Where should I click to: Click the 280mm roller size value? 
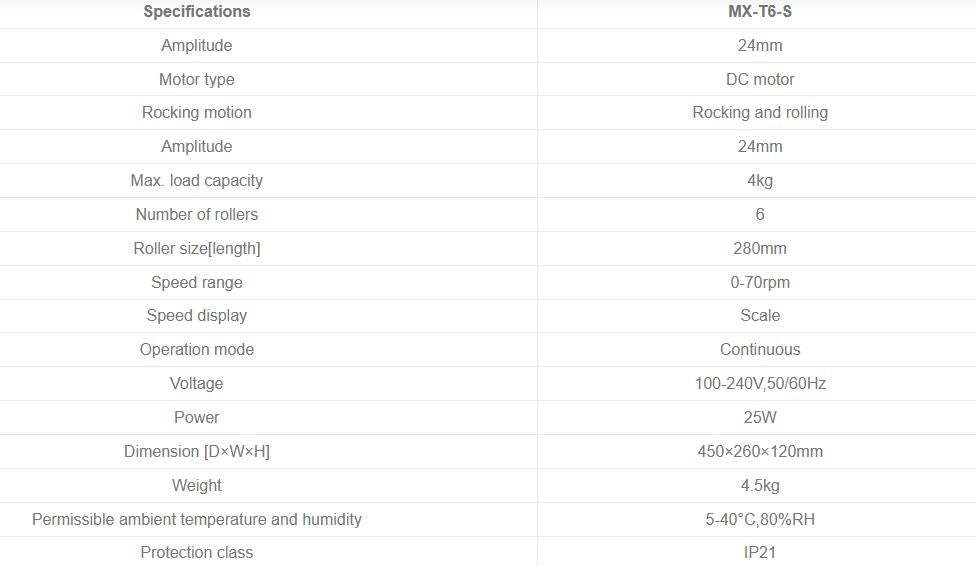760,248
